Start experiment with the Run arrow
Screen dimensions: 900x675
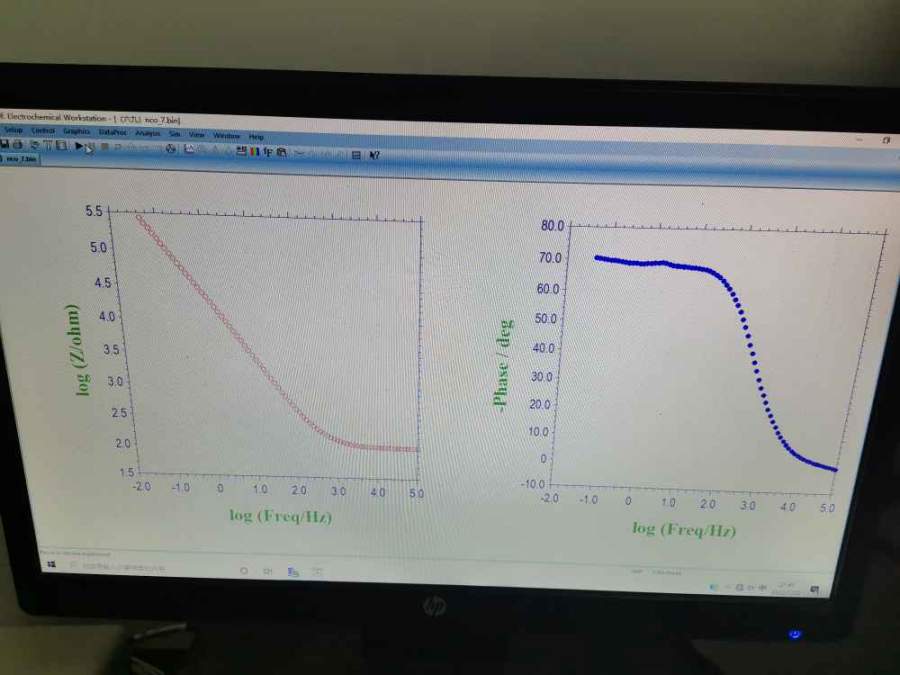coord(79,146)
